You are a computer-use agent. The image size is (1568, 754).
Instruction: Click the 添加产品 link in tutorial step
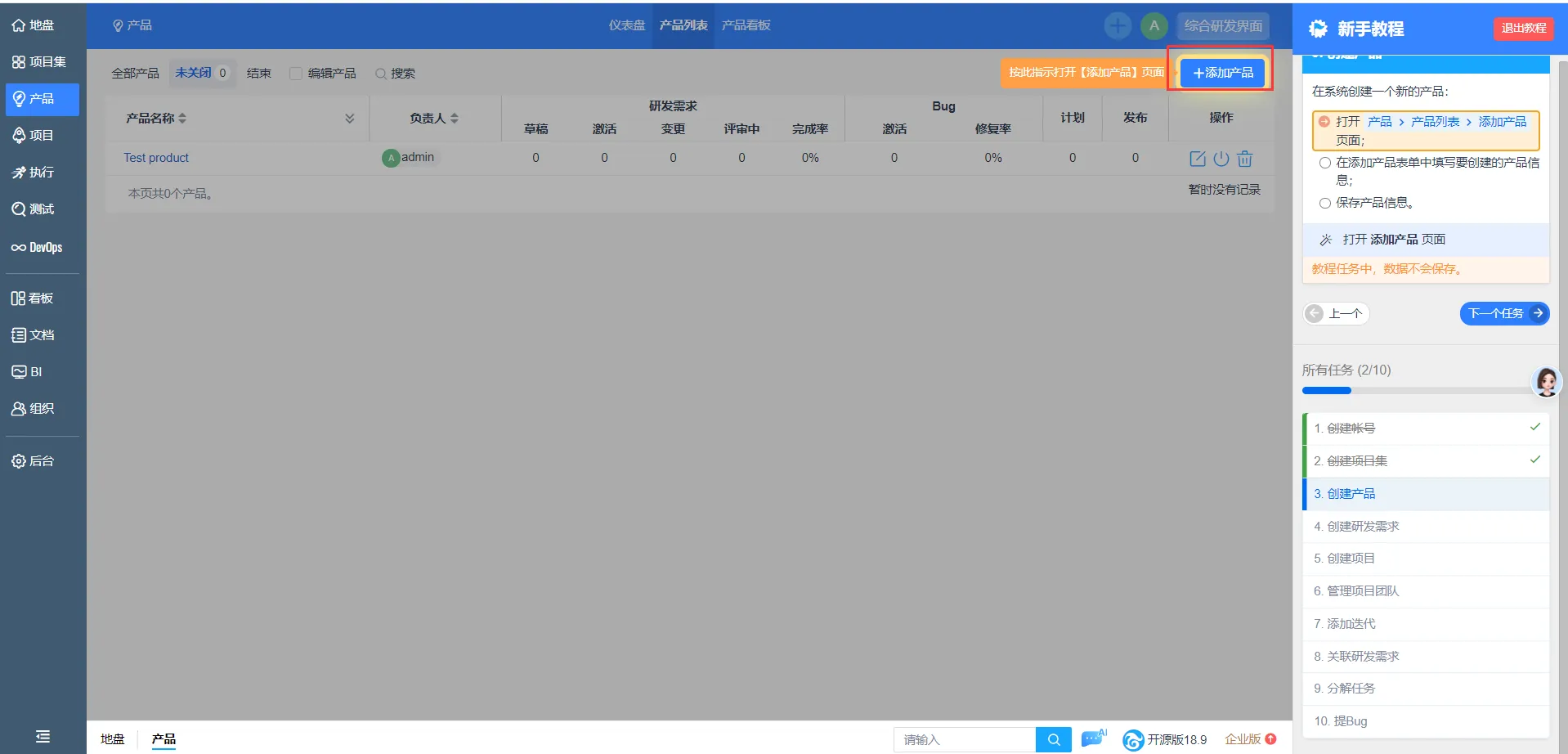[x=1503, y=122]
